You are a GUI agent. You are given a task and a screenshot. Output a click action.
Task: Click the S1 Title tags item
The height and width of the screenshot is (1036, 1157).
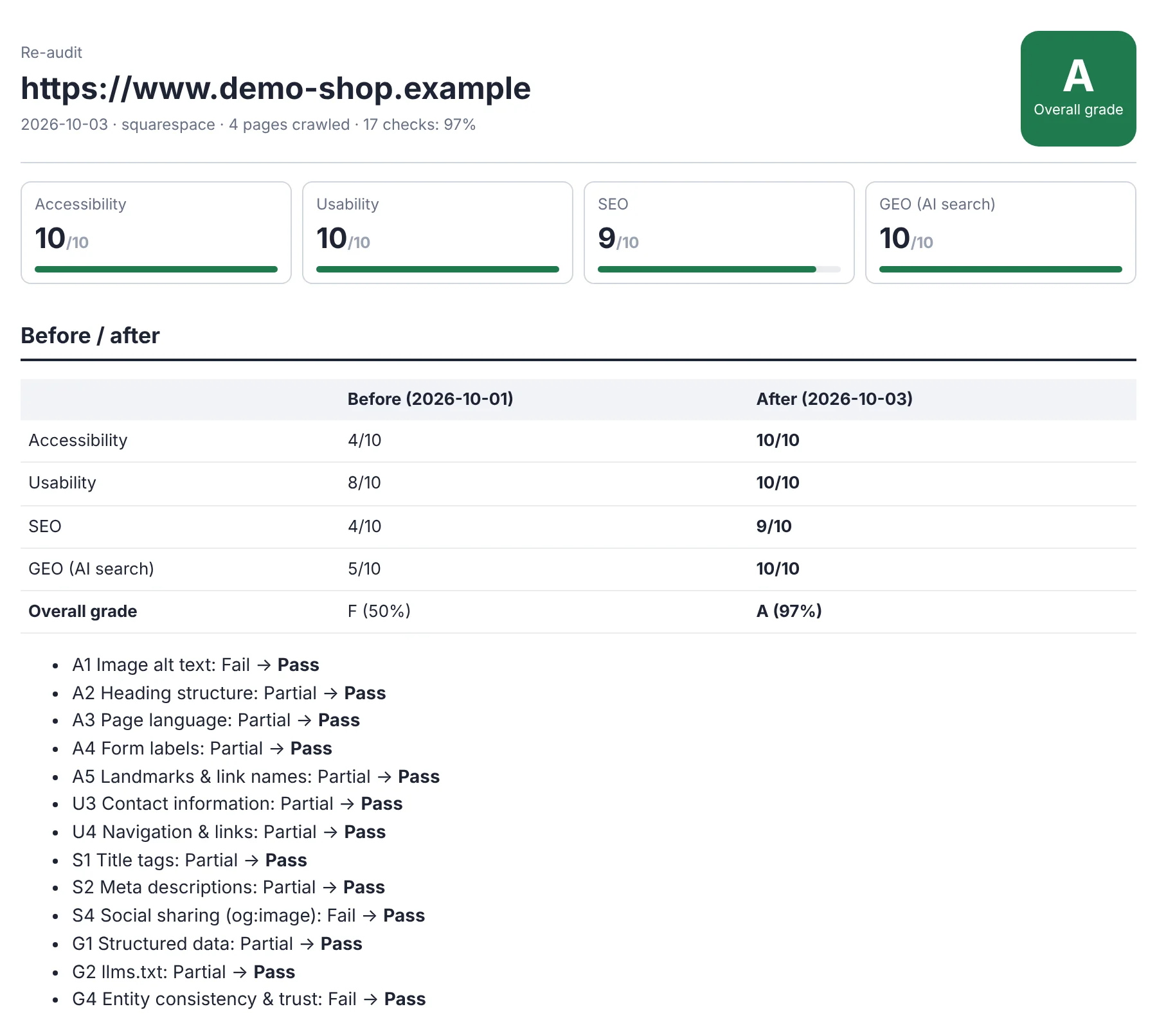pyautogui.click(x=190, y=860)
